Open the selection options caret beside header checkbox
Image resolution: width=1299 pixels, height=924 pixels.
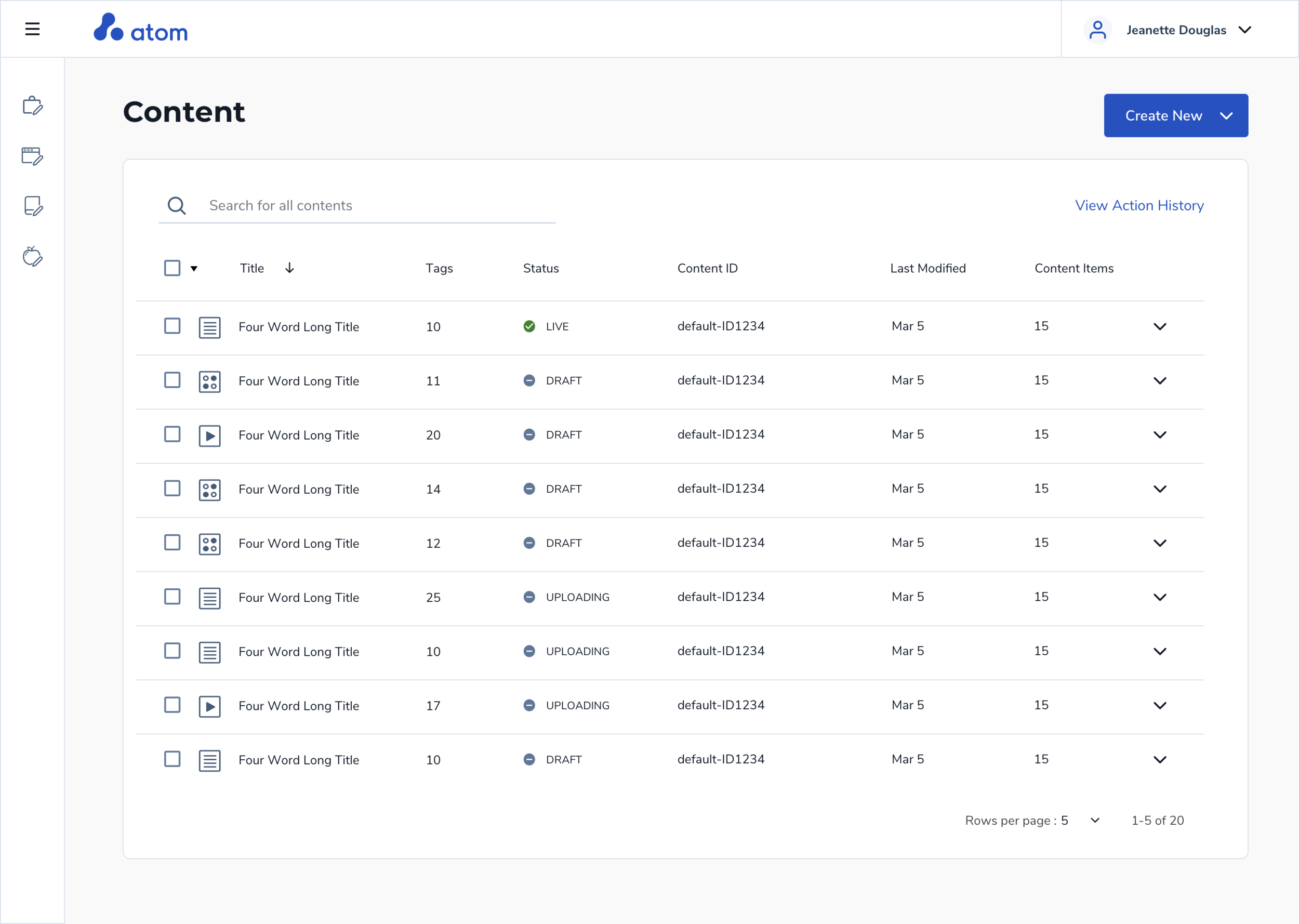tap(194, 269)
